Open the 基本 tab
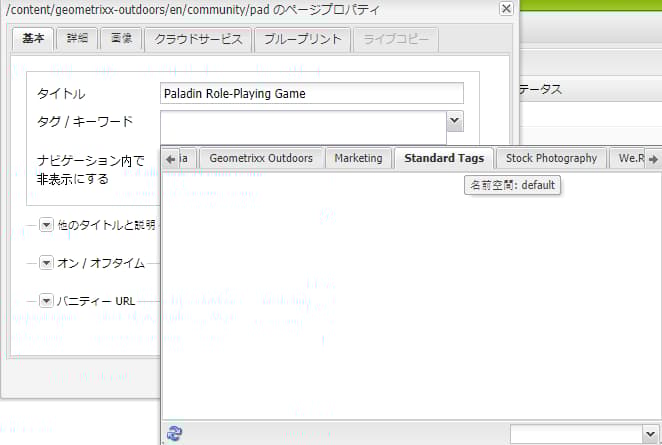This screenshot has height=445, width=662. 33,39
